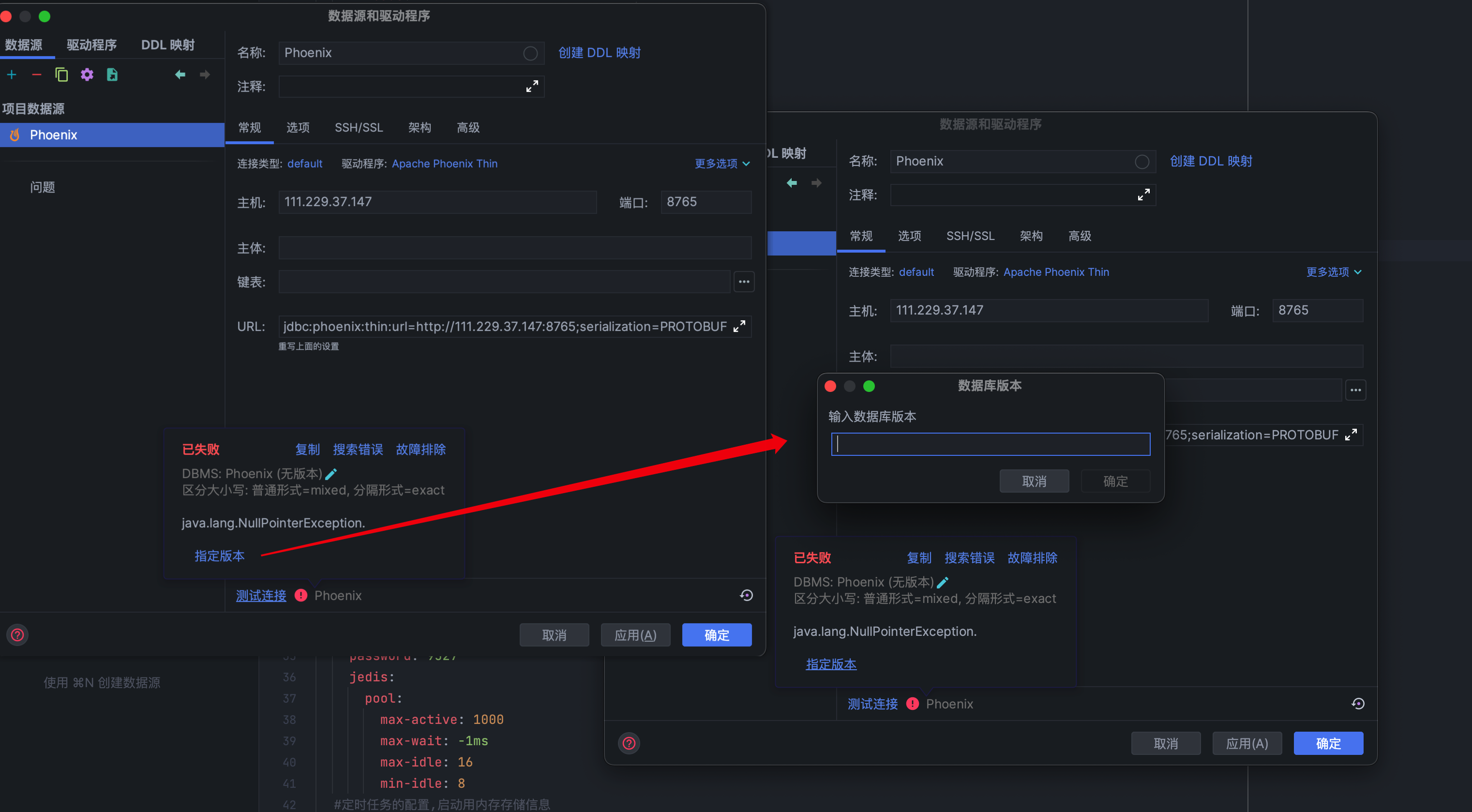Image resolution: width=1472 pixels, height=812 pixels.
Task: Click 测试连接 link in left window
Action: pyautogui.click(x=261, y=595)
